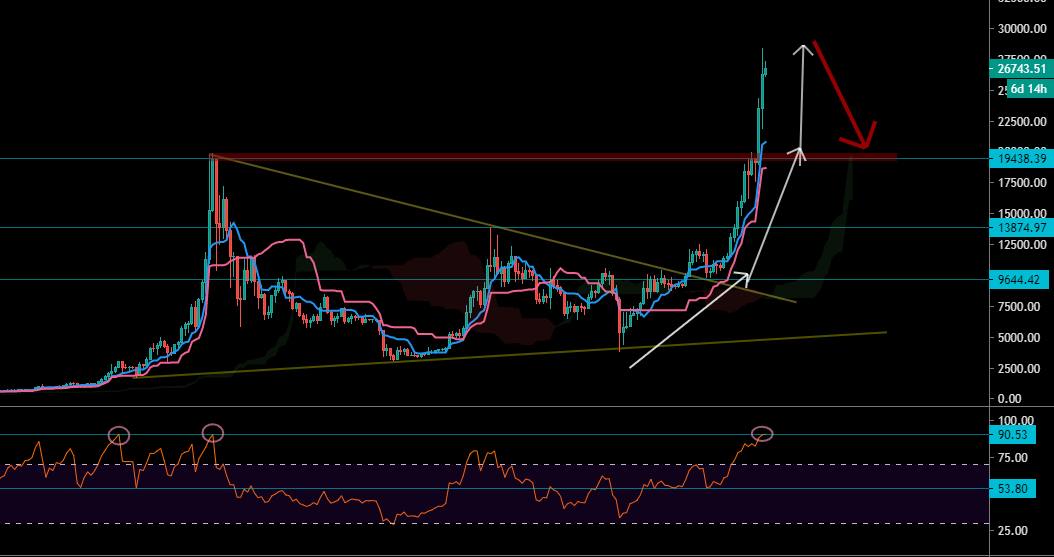Screen dimensions: 1054x557
Task: Click the 17500.00 price axis label
Action: 1022,183
